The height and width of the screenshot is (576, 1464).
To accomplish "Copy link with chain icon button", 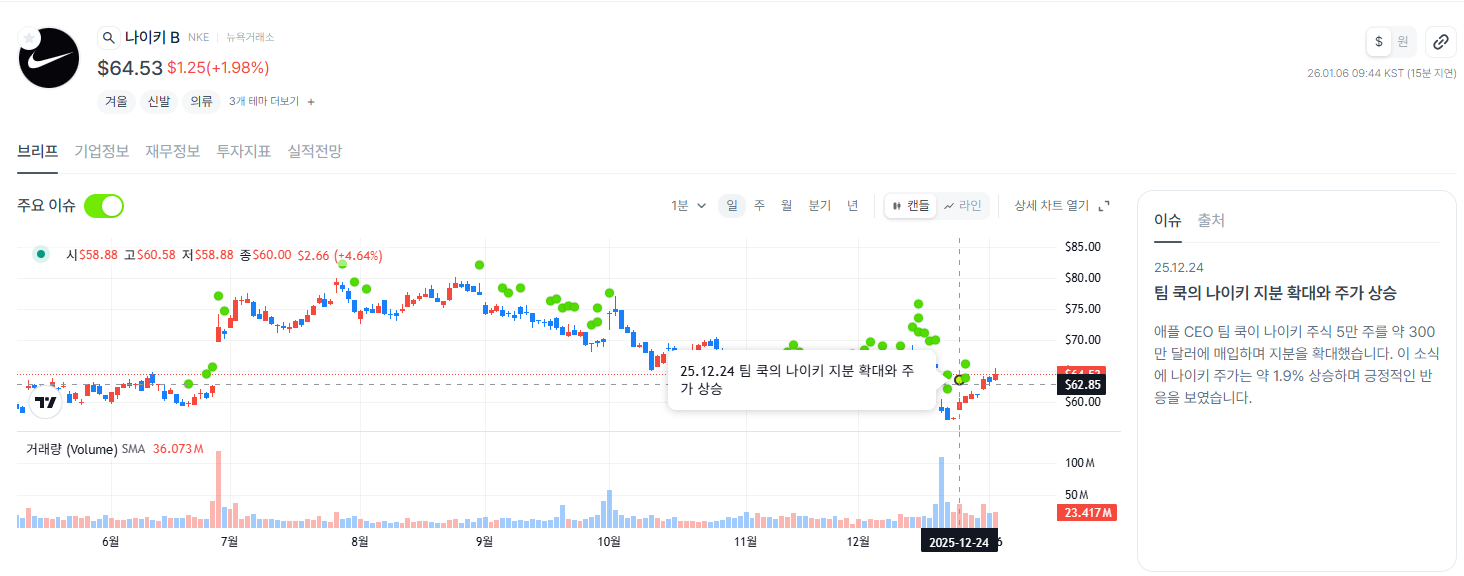I will point(1440,42).
